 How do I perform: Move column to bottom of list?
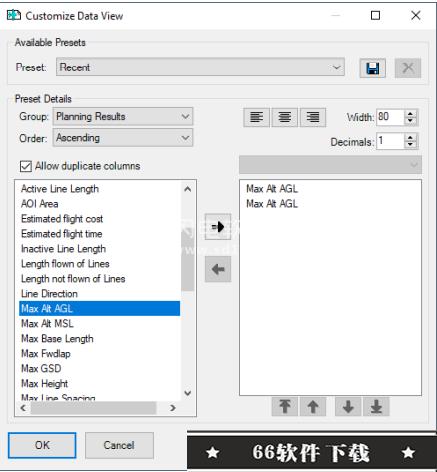376,407
